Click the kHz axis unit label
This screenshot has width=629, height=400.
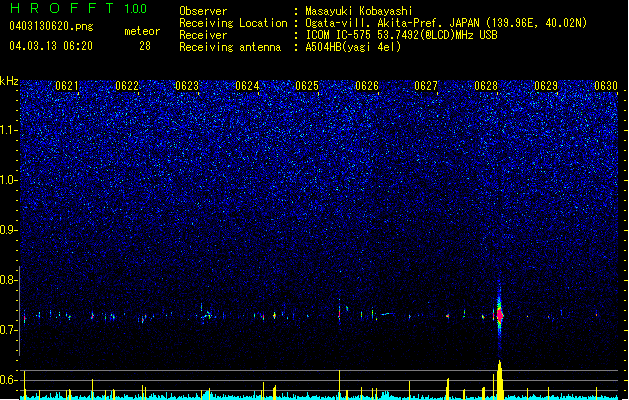pyautogui.click(x=9, y=81)
